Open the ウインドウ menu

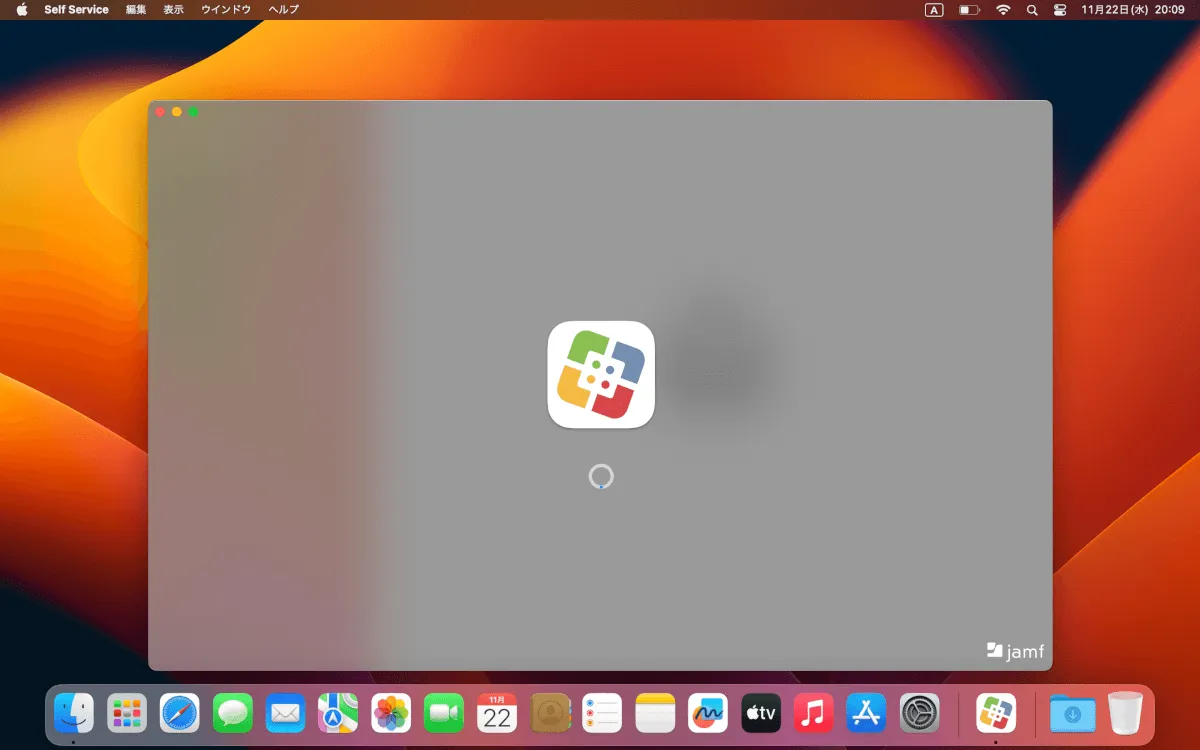point(226,10)
